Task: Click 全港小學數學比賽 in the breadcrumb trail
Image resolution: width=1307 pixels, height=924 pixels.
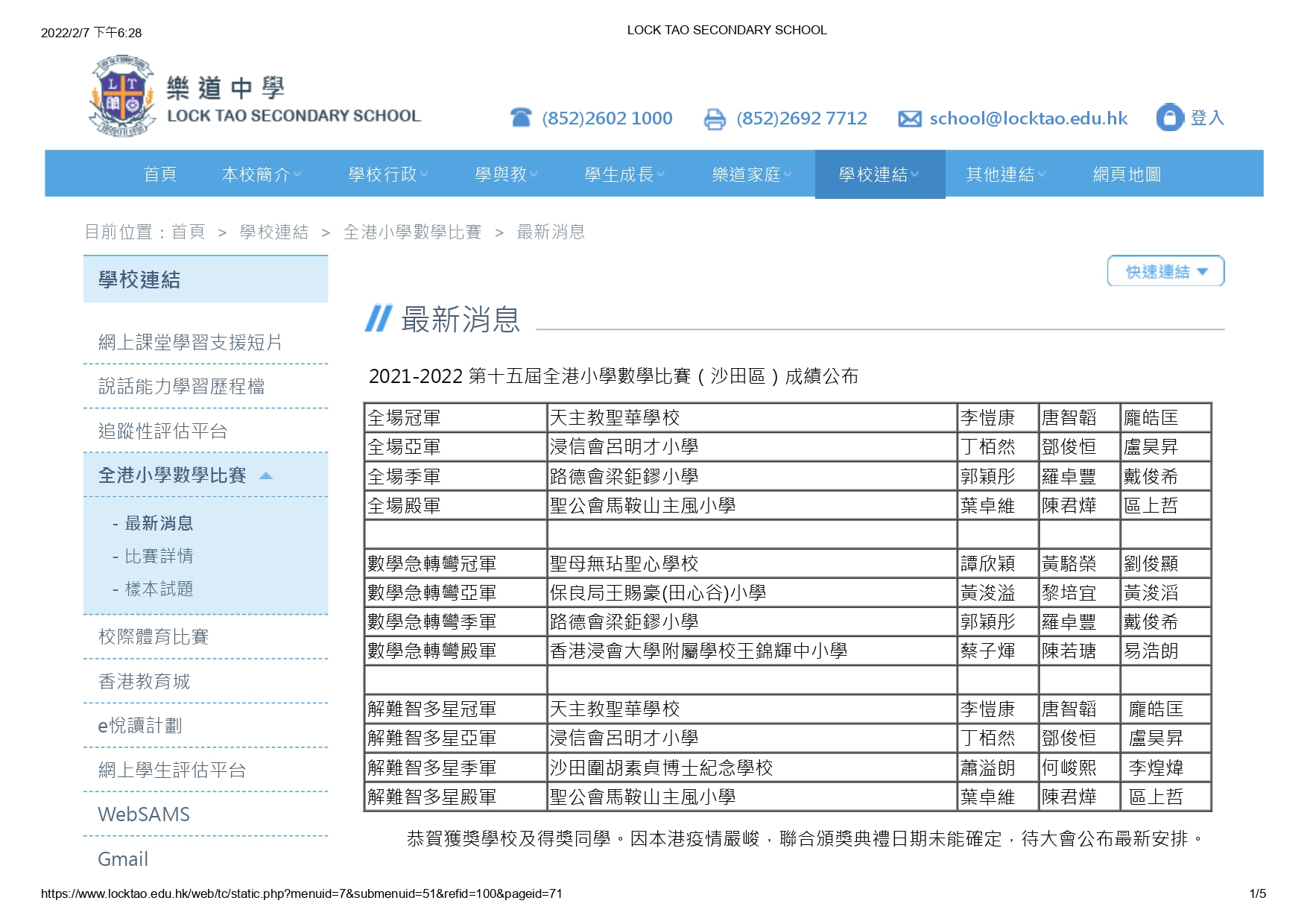Action: click(x=412, y=232)
